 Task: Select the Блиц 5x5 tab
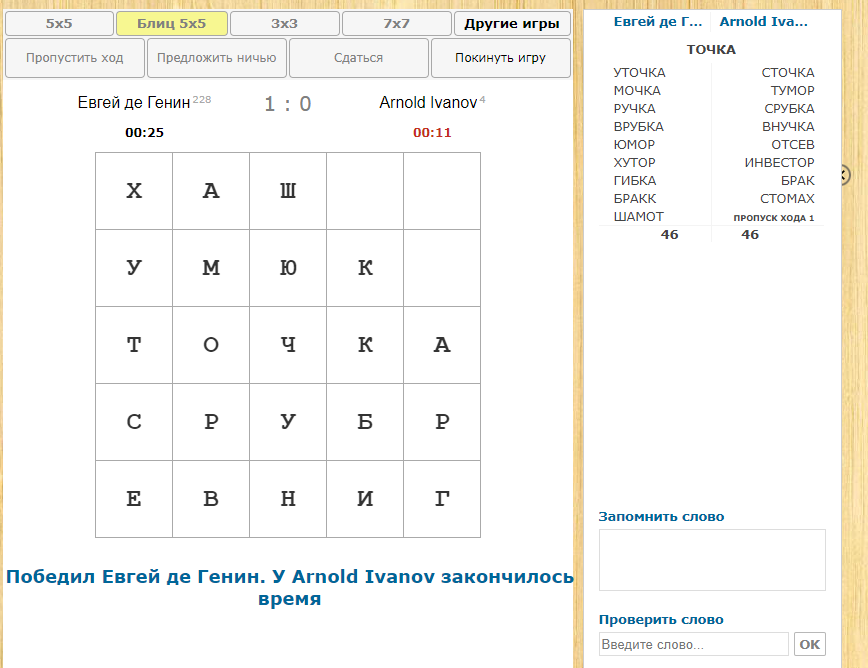172,24
